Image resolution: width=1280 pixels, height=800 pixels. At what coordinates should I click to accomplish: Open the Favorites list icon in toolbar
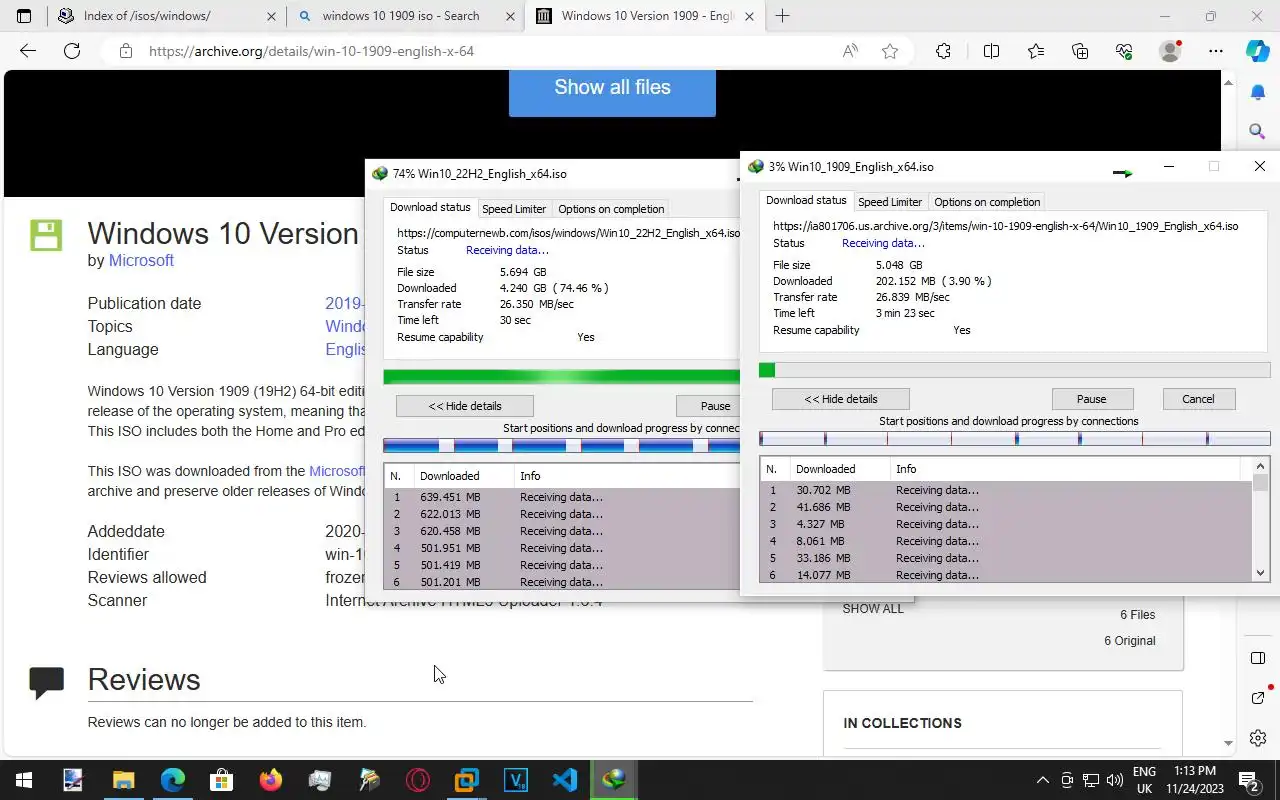pyautogui.click(x=1036, y=51)
